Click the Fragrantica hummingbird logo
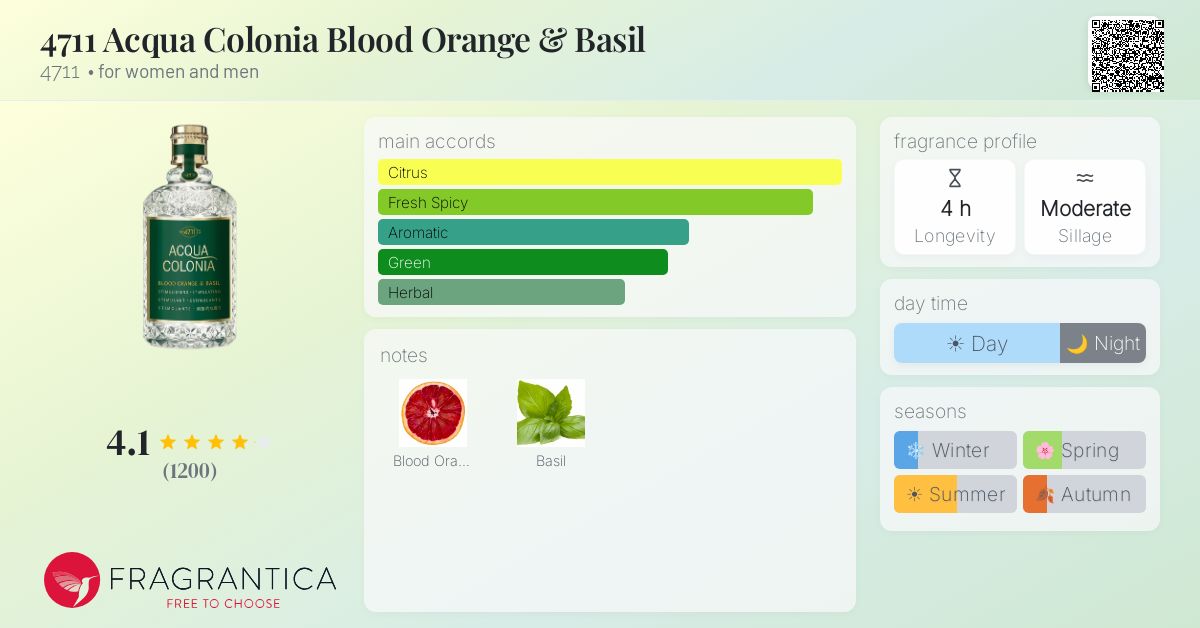This screenshot has height=628, width=1200. (72, 580)
